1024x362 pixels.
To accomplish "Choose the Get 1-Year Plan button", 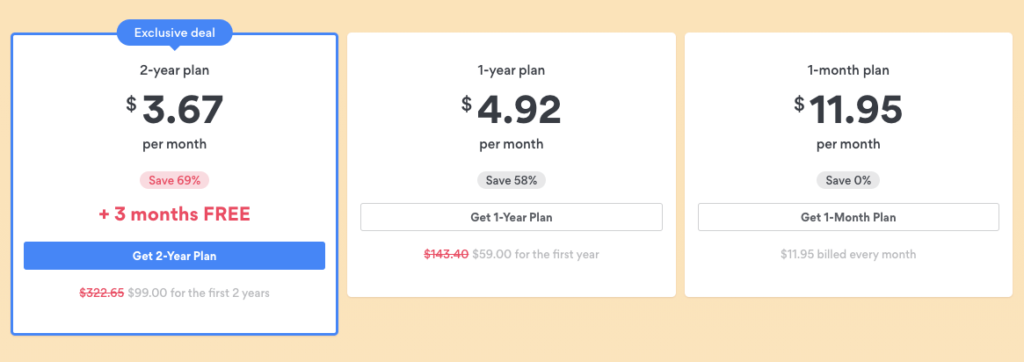I will [511, 217].
